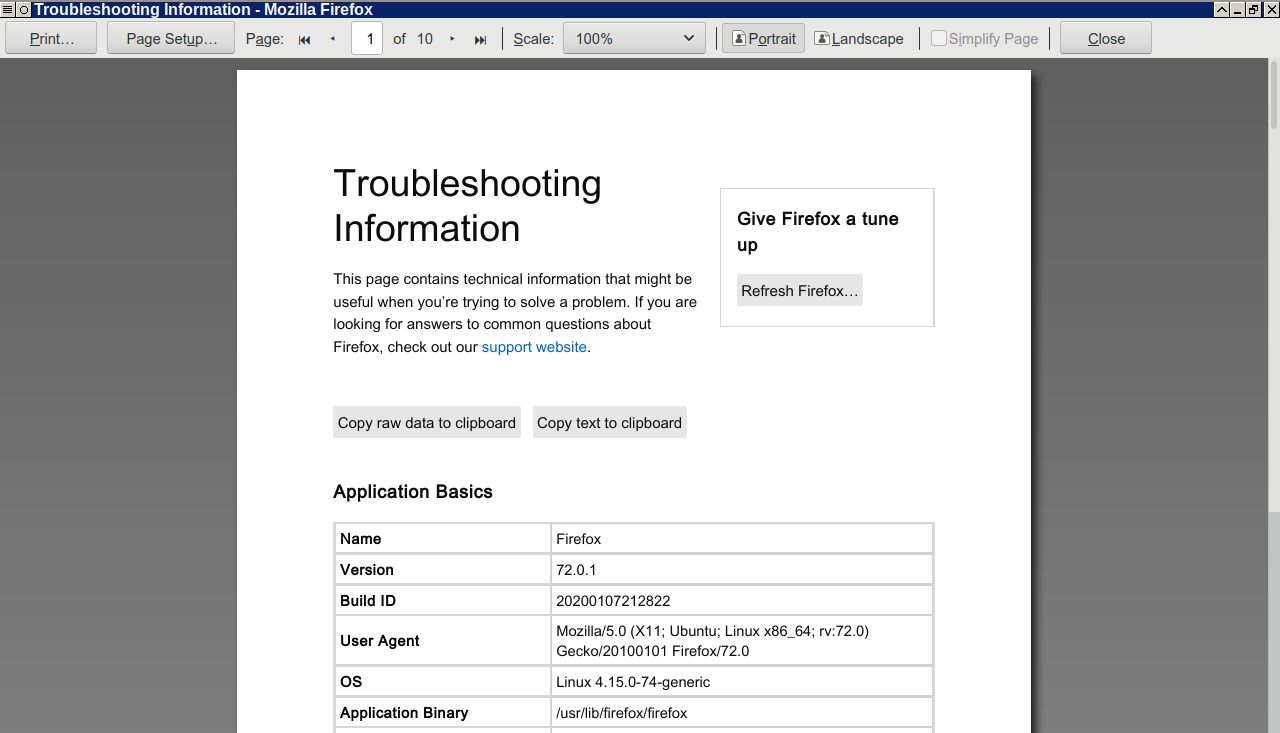Click the support website link

tap(534, 347)
